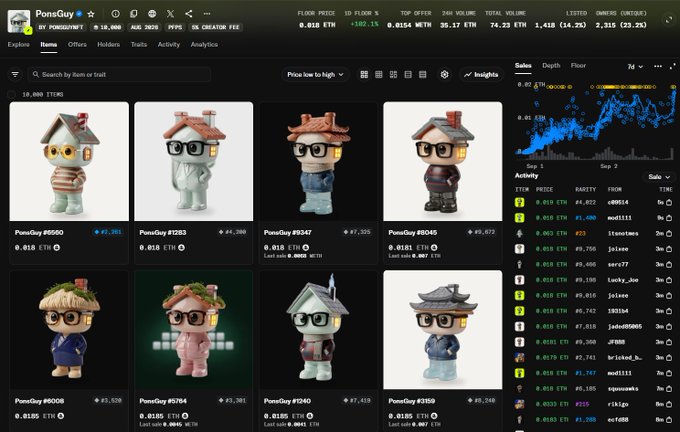Switch to mosaic grid view
Screen dimensions: 680x432
pos(393,75)
